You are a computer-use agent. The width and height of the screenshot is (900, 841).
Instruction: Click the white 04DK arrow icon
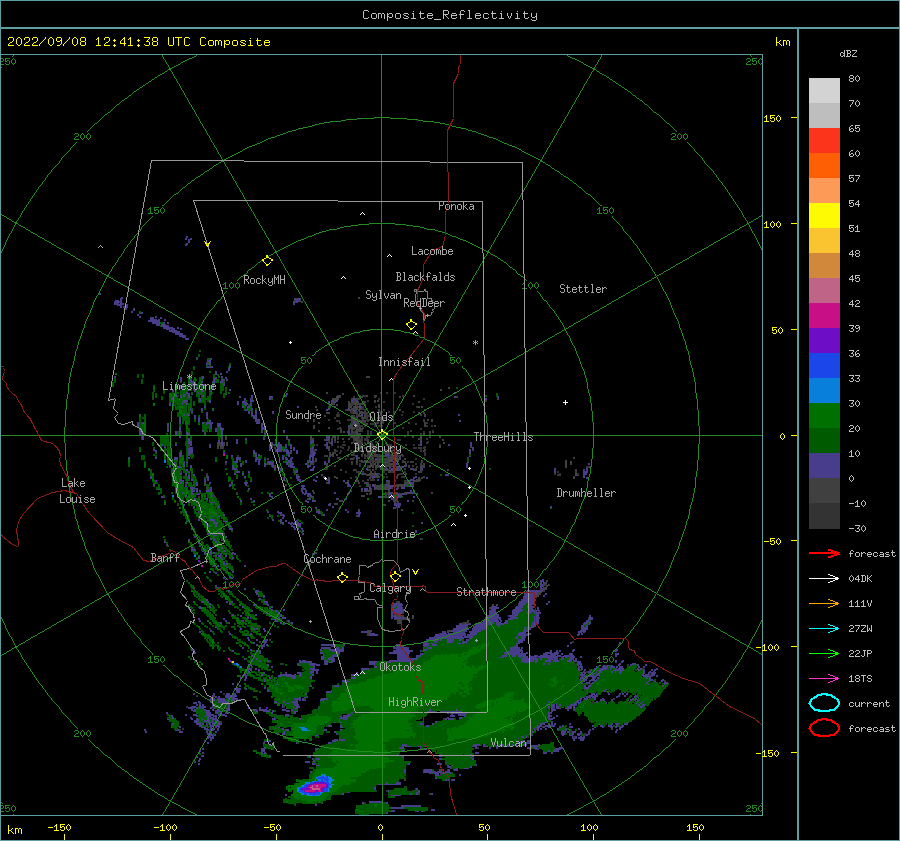coord(824,579)
